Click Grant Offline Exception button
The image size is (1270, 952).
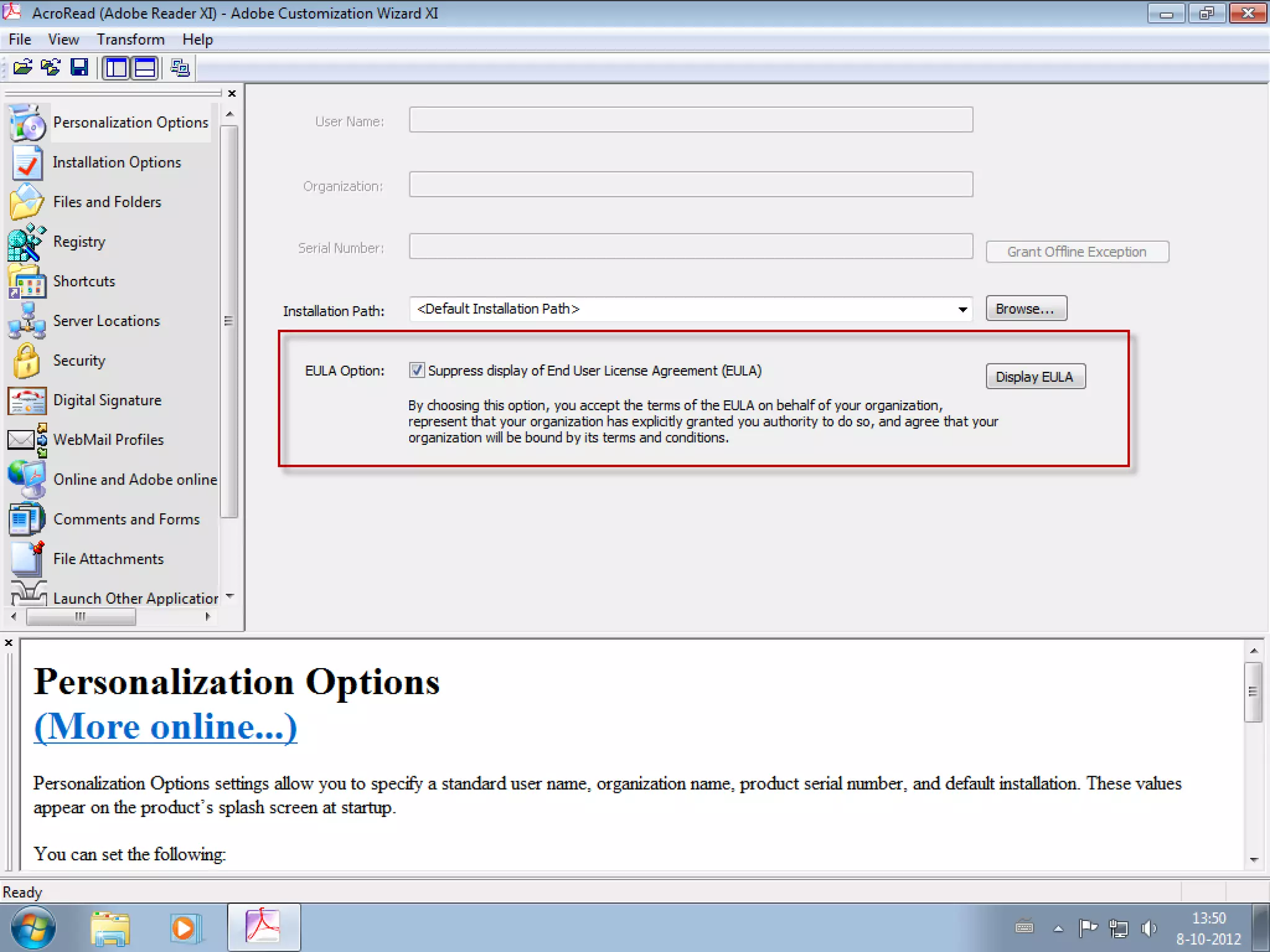coord(1077,252)
